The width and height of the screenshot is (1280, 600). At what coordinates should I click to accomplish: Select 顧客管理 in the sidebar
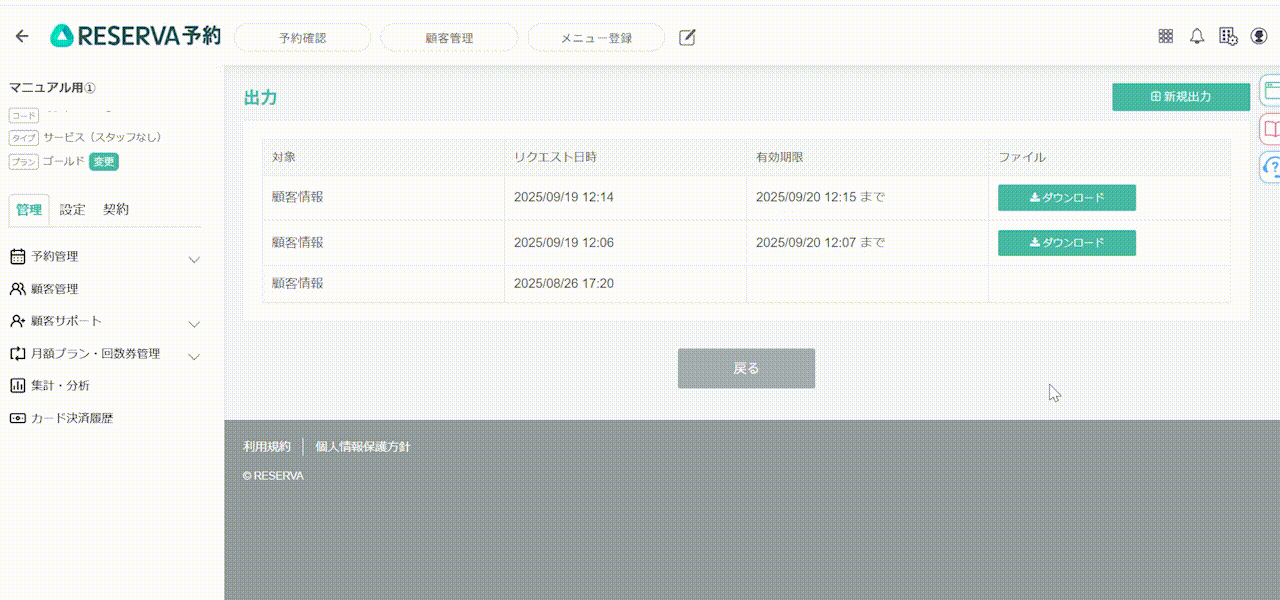(x=55, y=289)
